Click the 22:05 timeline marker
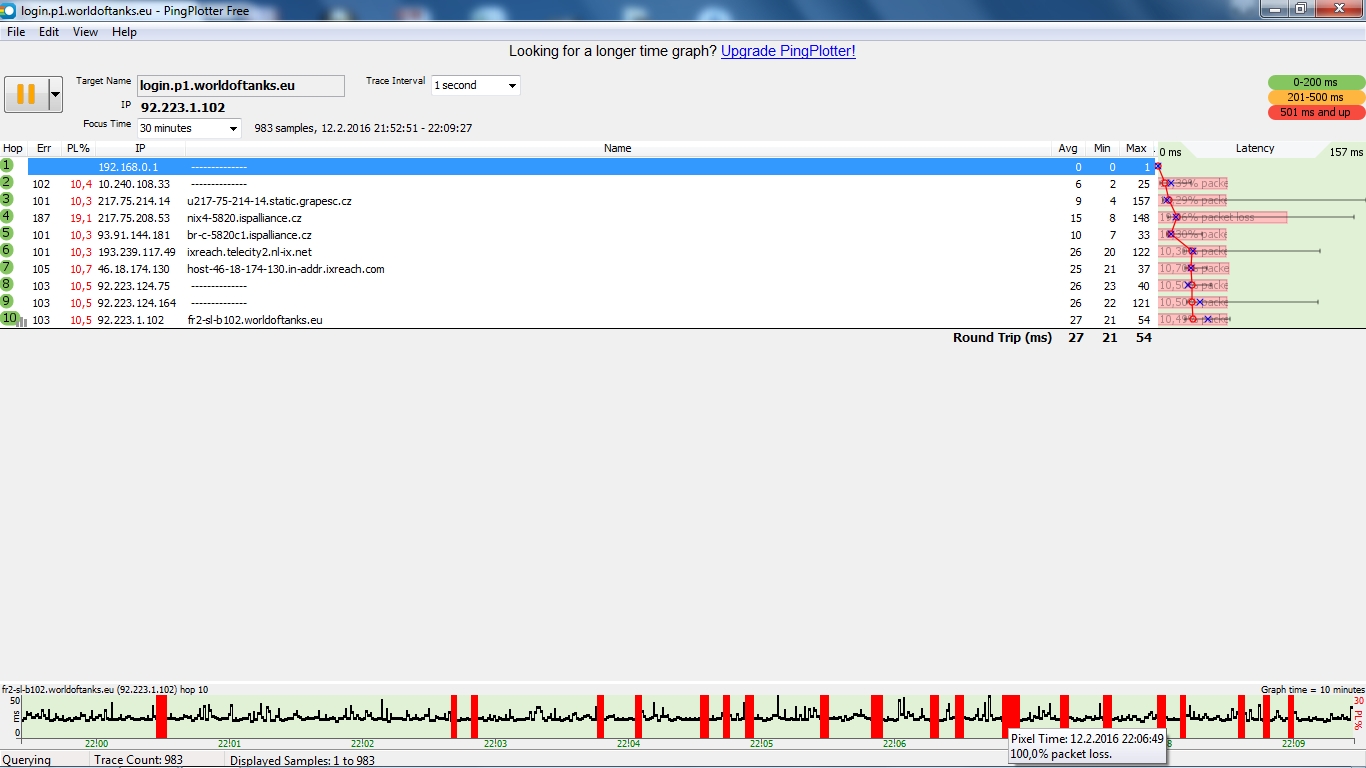The width and height of the screenshot is (1366, 768). (761, 744)
